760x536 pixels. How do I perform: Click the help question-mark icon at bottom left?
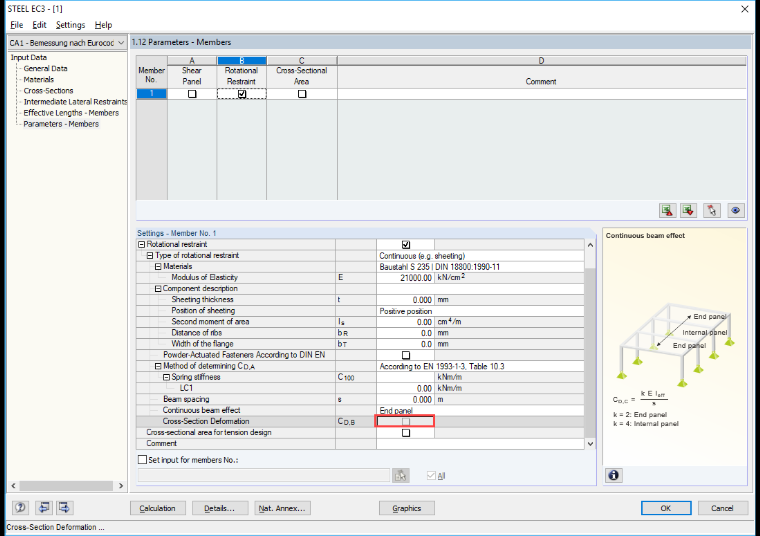[20, 507]
